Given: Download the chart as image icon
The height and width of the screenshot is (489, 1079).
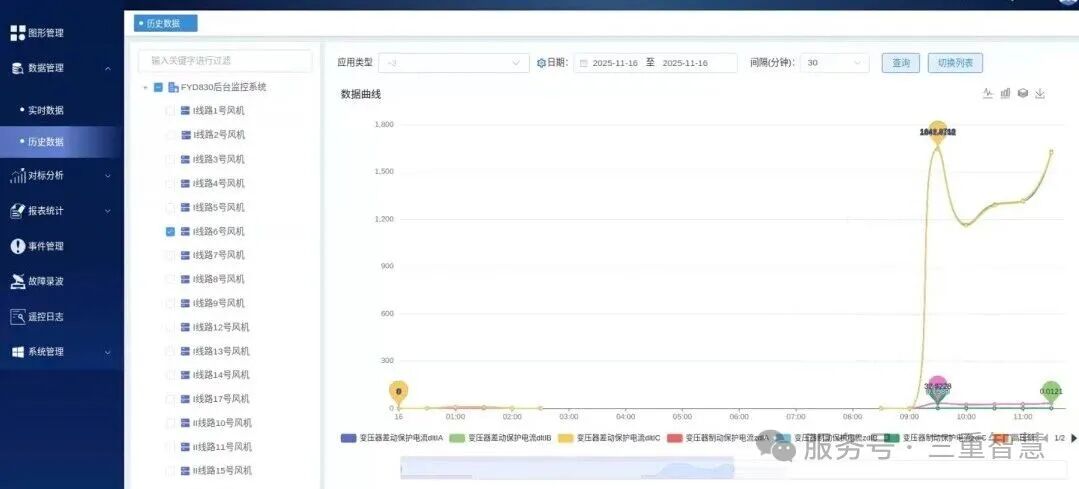Looking at the screenshot, I should pos(1040,93).
